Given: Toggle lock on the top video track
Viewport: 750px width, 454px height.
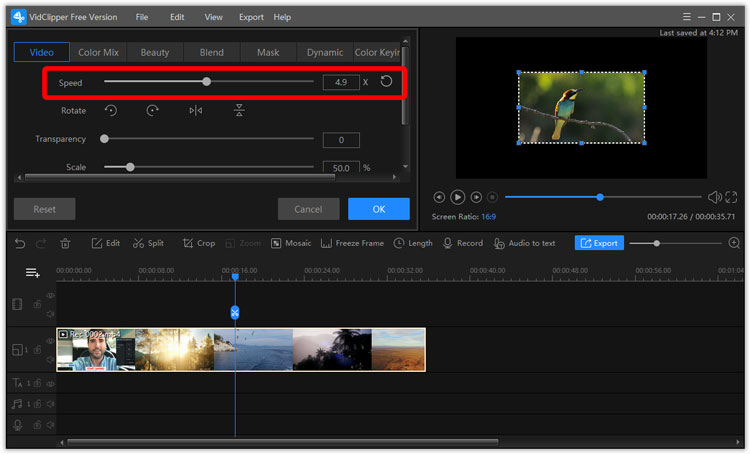Looking at the screenshot, I should tap(37, 304).
